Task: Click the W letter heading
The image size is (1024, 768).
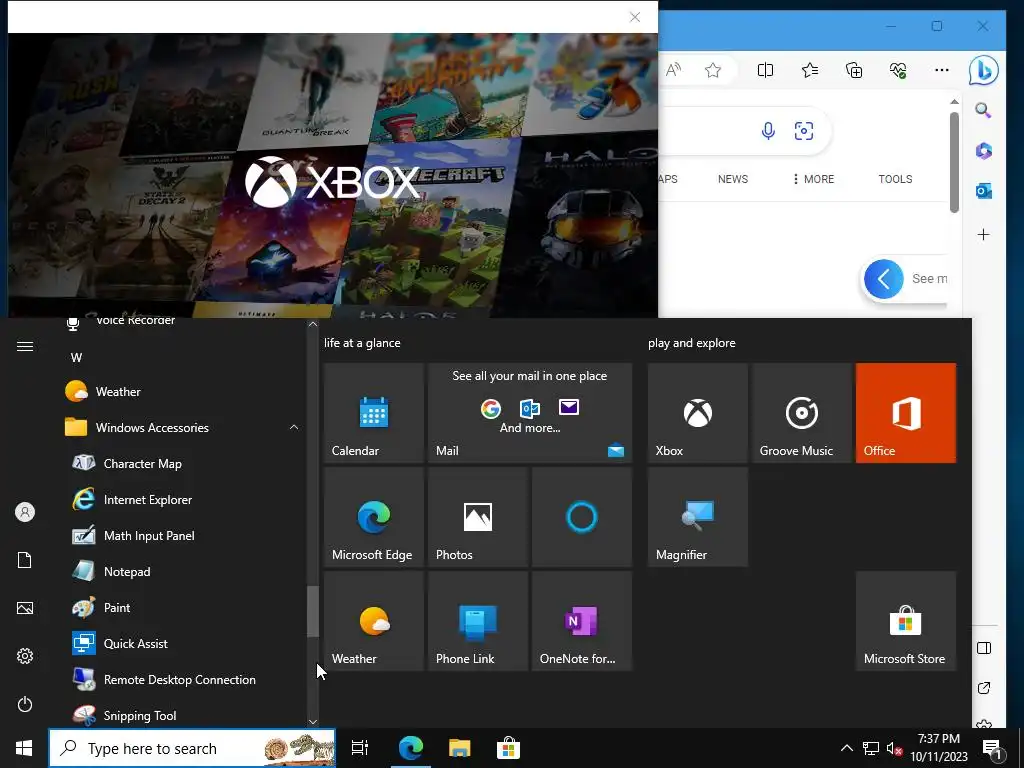Action: pos(76,357)
